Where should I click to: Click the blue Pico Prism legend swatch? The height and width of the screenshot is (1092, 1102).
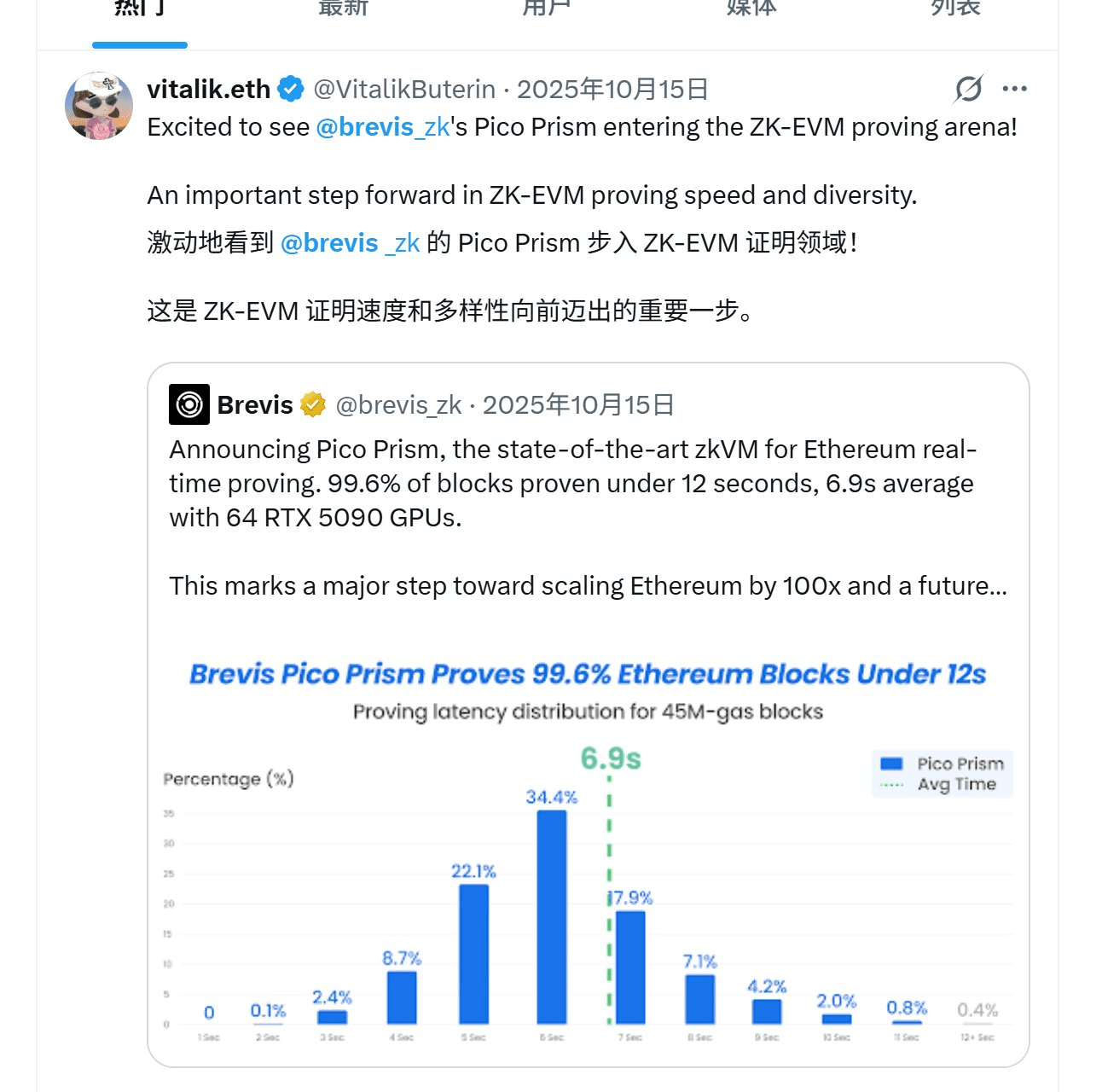coord(891,764)
